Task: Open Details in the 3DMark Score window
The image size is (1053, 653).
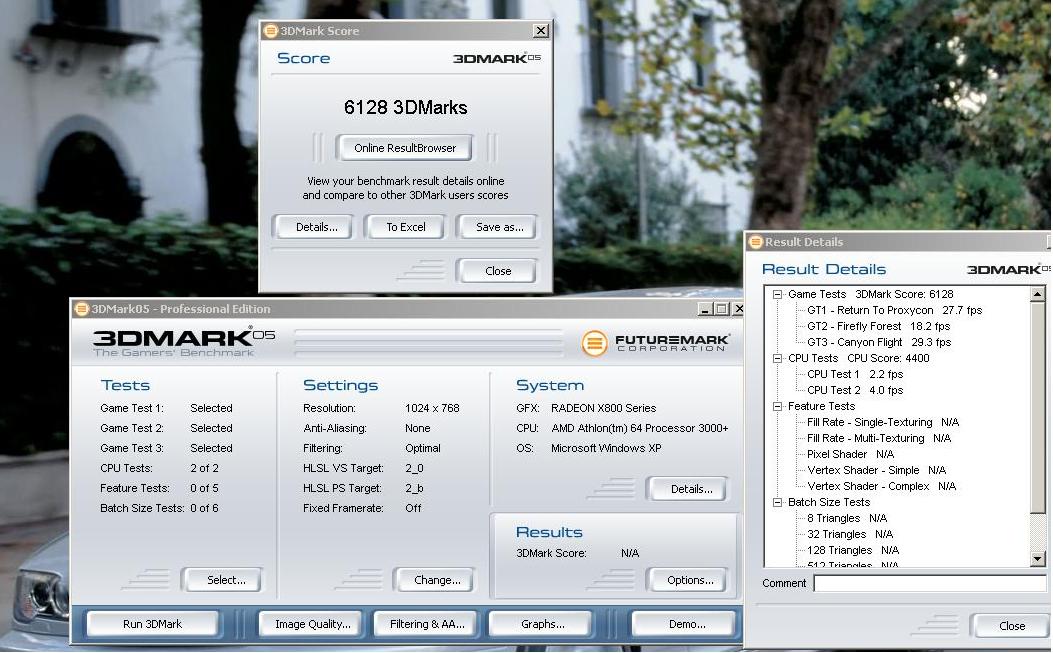Action: [x=316, y=227]
